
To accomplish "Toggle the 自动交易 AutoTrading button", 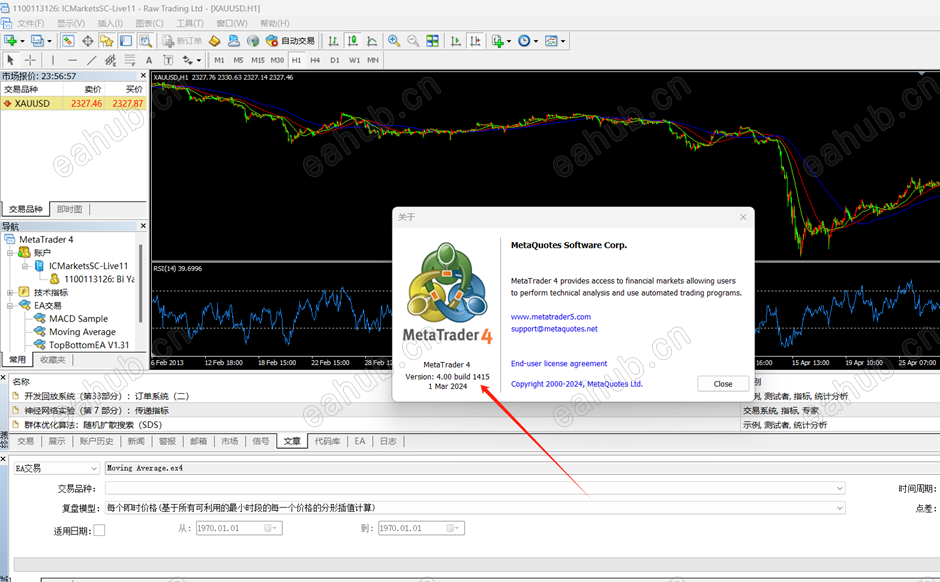I will (x=290, y=41).
